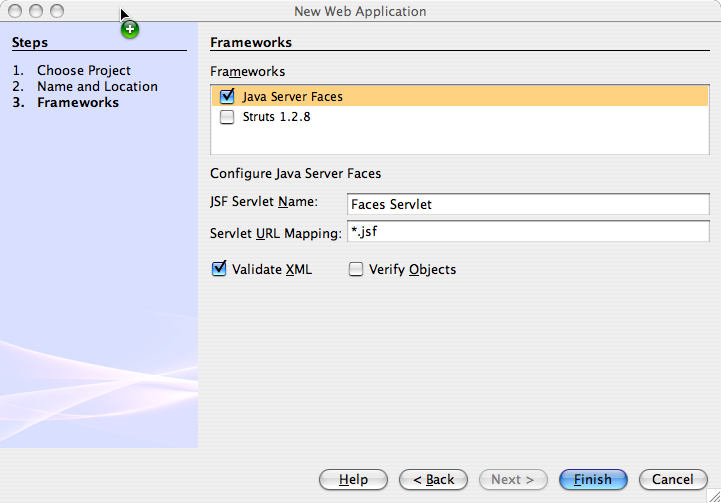This screenshot has height=503, width=721.
Task: Disable the Validate XML option
Action: (x=219, y=269)
